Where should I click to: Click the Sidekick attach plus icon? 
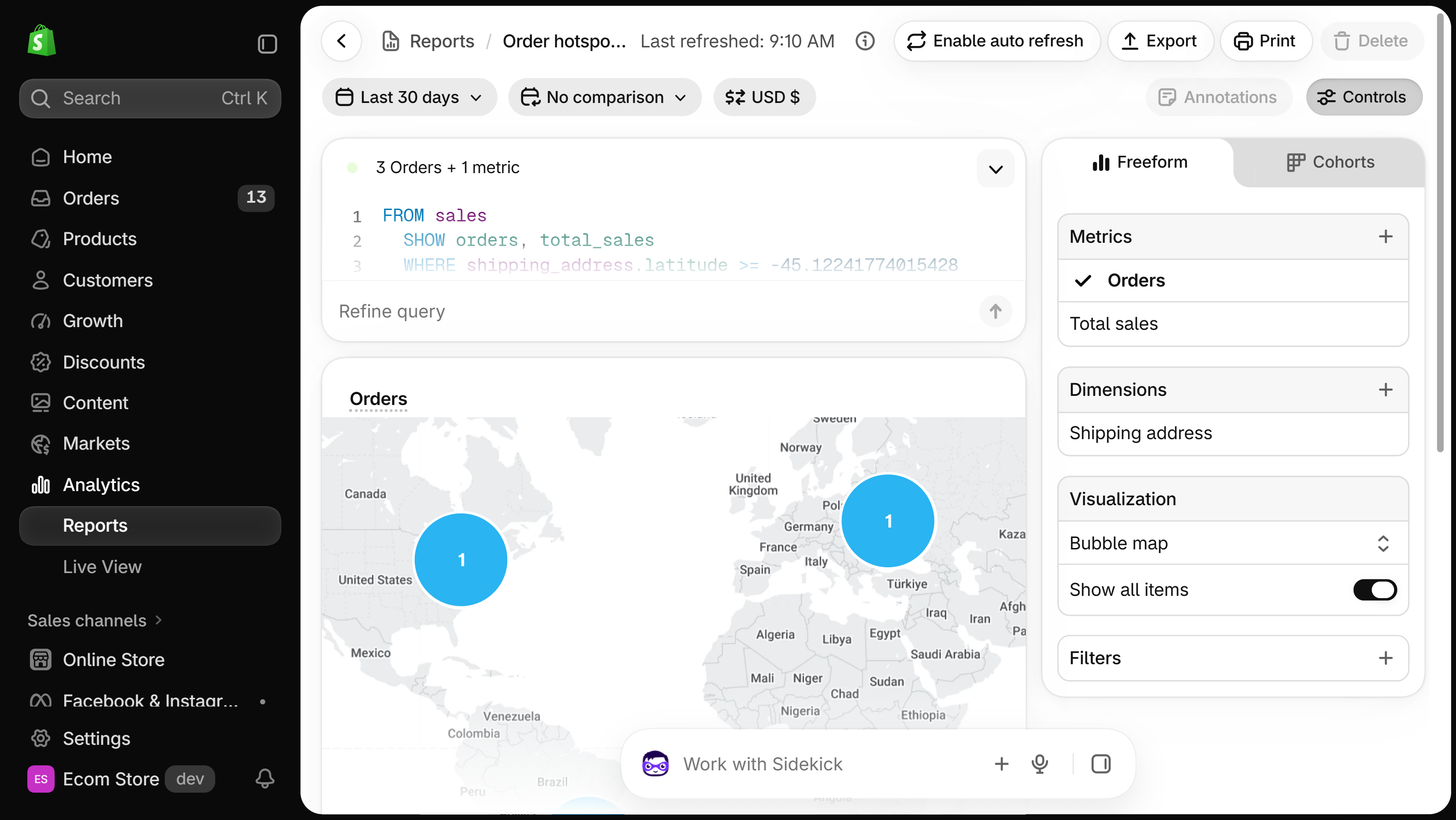[x=1001, y=764]
